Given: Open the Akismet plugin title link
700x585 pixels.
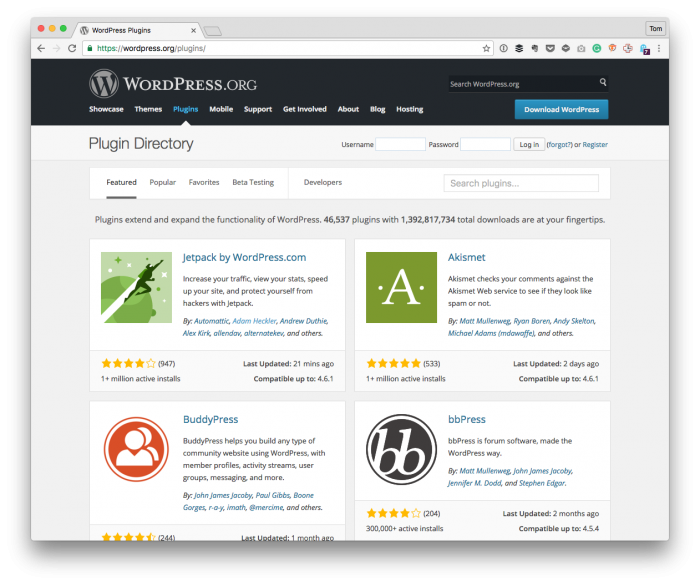Looking at the screenshot, I should click(x=467, y=257).
